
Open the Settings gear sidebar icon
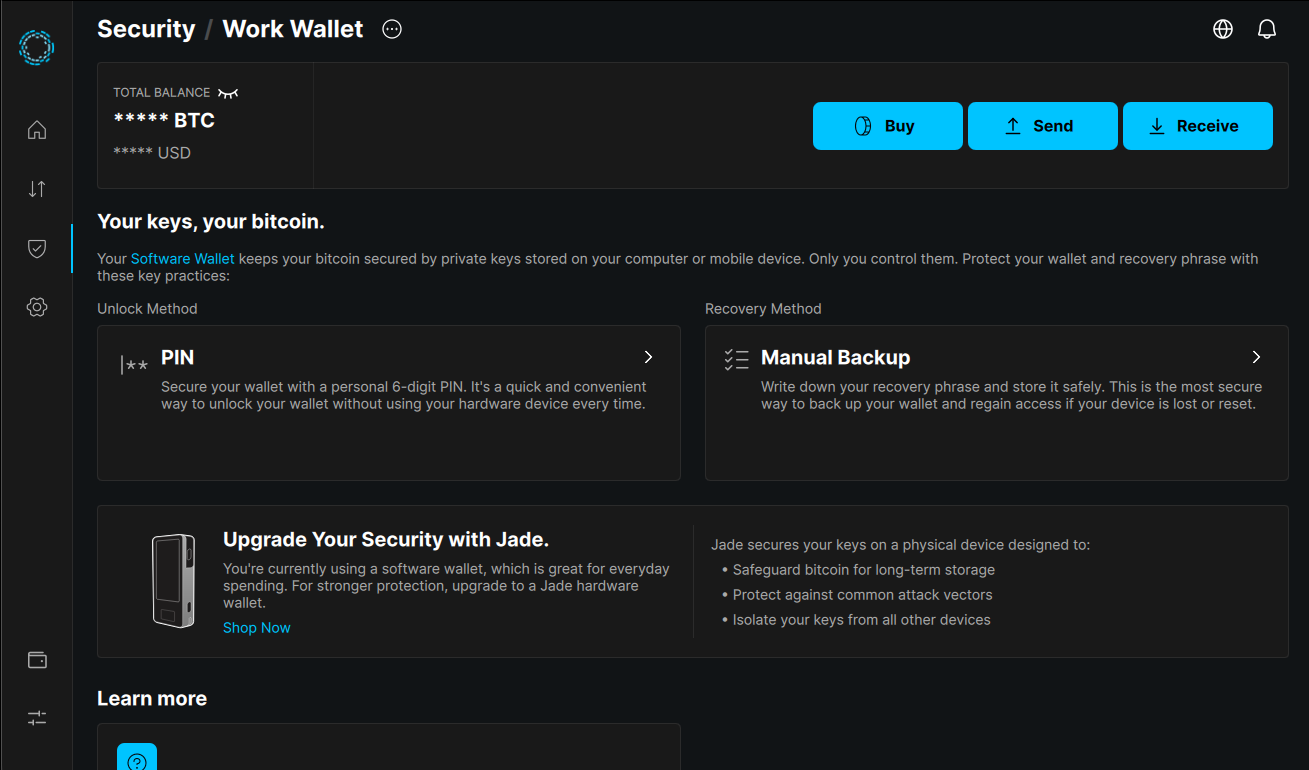[37, 307]
